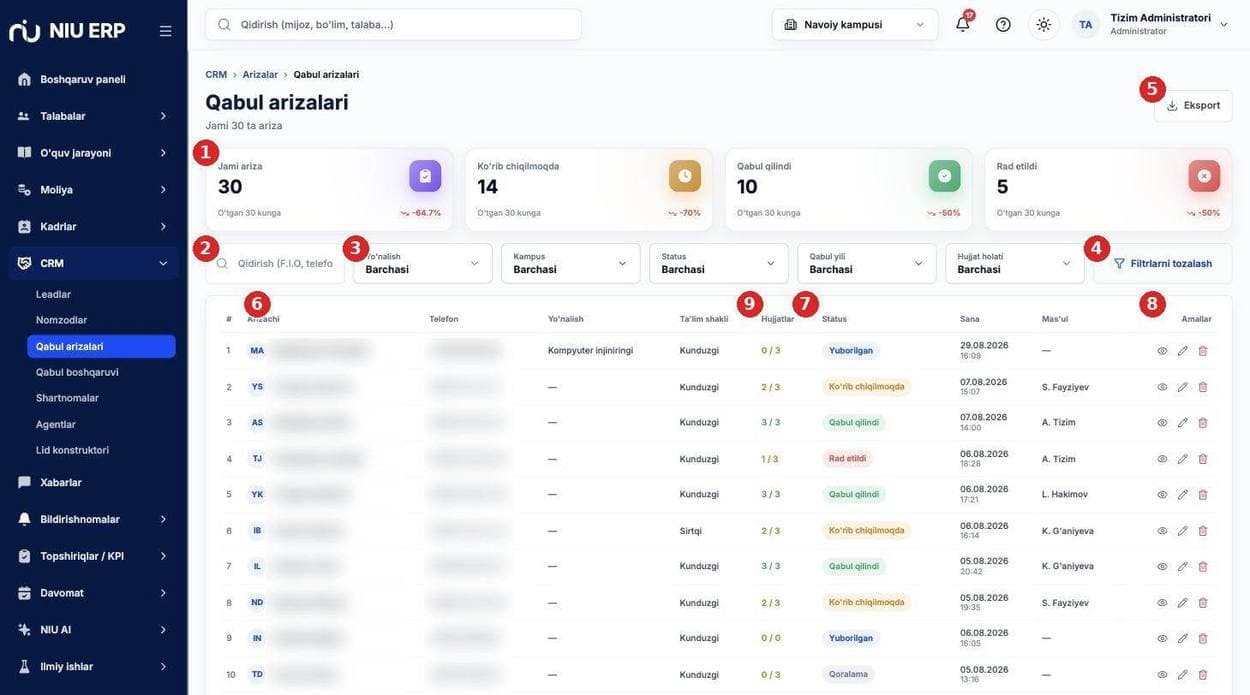The height and width of the screenshot is (695, 1250).
Task: Open the help question mark icon
Action: coord(1003,25)
